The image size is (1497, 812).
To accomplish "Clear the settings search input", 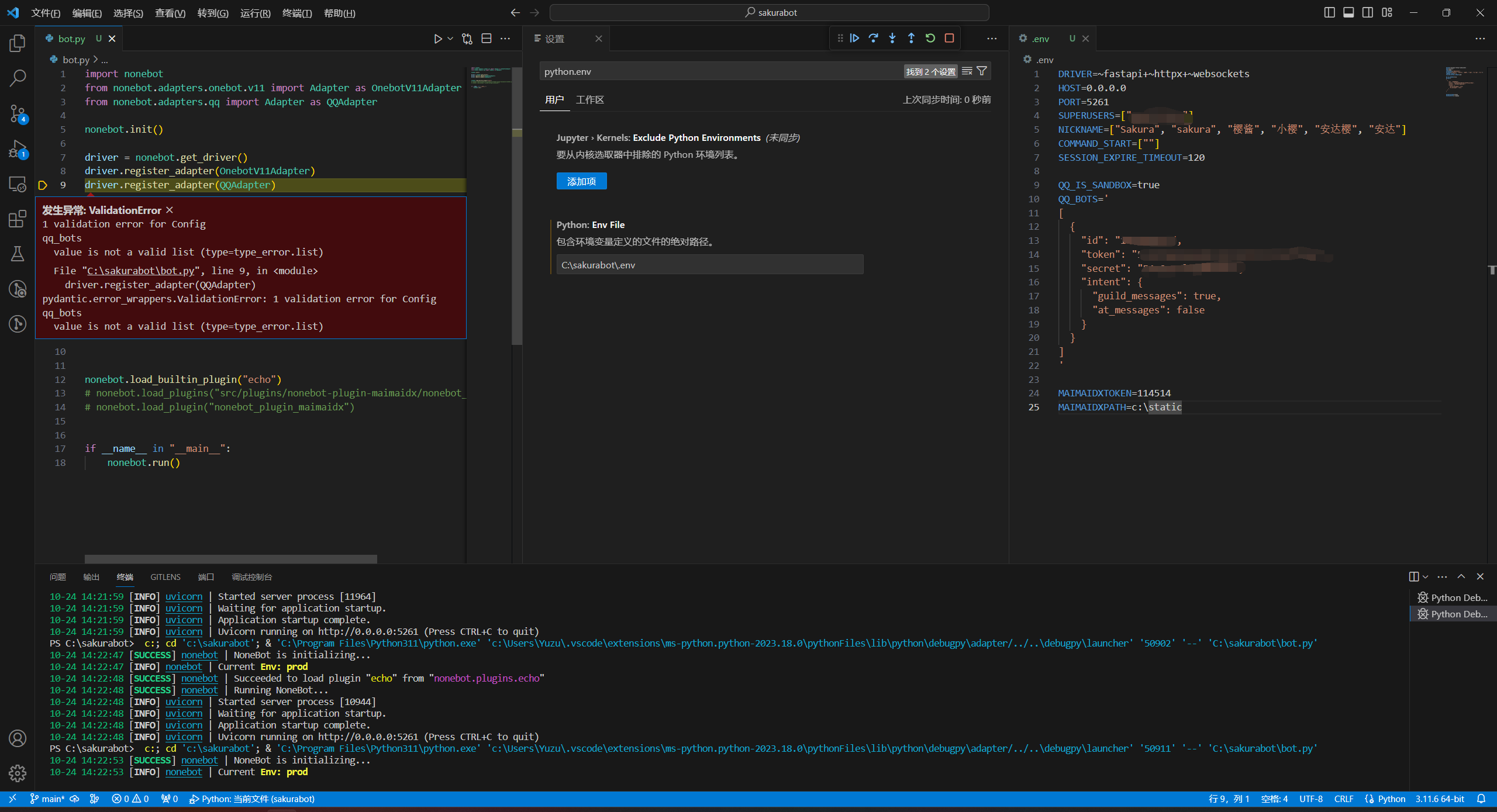I will (967, 71).
